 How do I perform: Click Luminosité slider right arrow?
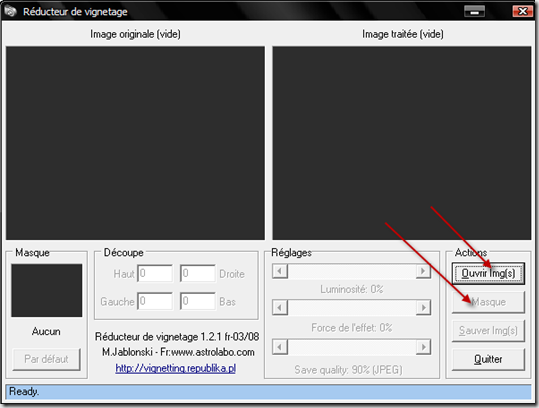tap(423, 271)
